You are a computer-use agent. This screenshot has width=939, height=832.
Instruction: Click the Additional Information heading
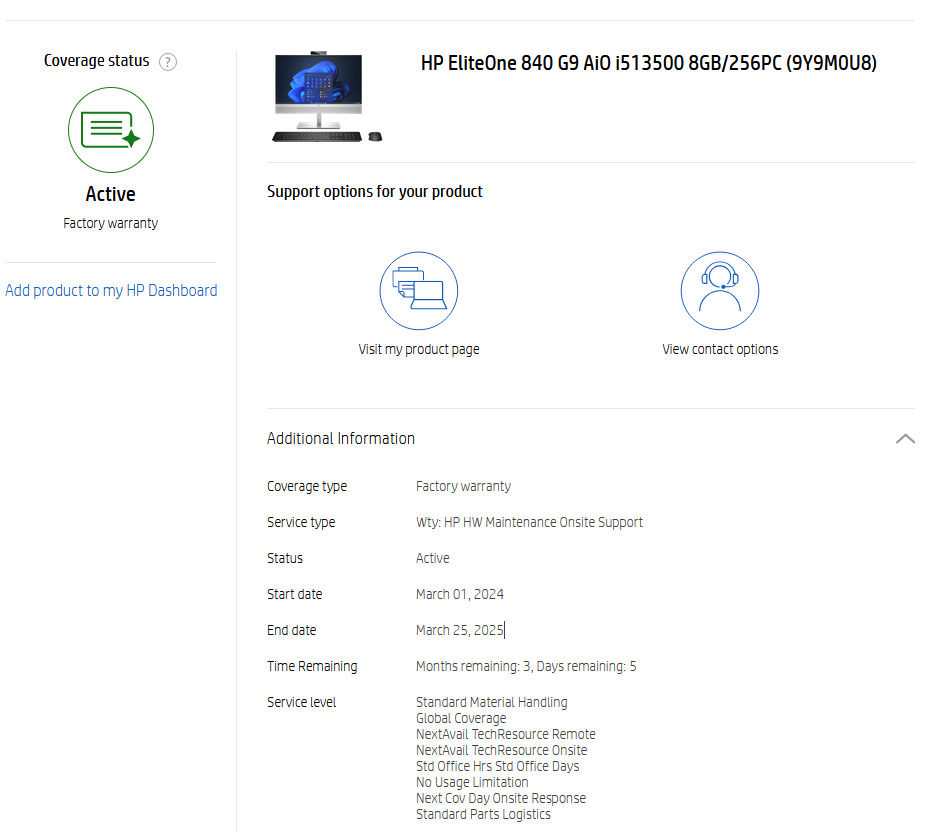(341, 438)
